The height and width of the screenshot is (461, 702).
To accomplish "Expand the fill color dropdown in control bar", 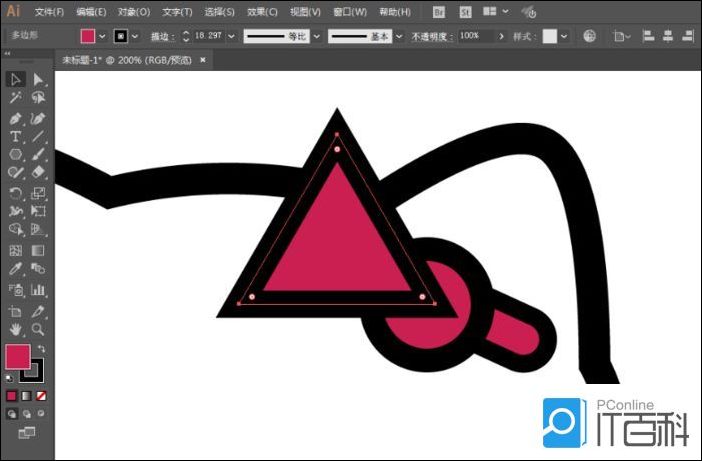I will [103, 36].
